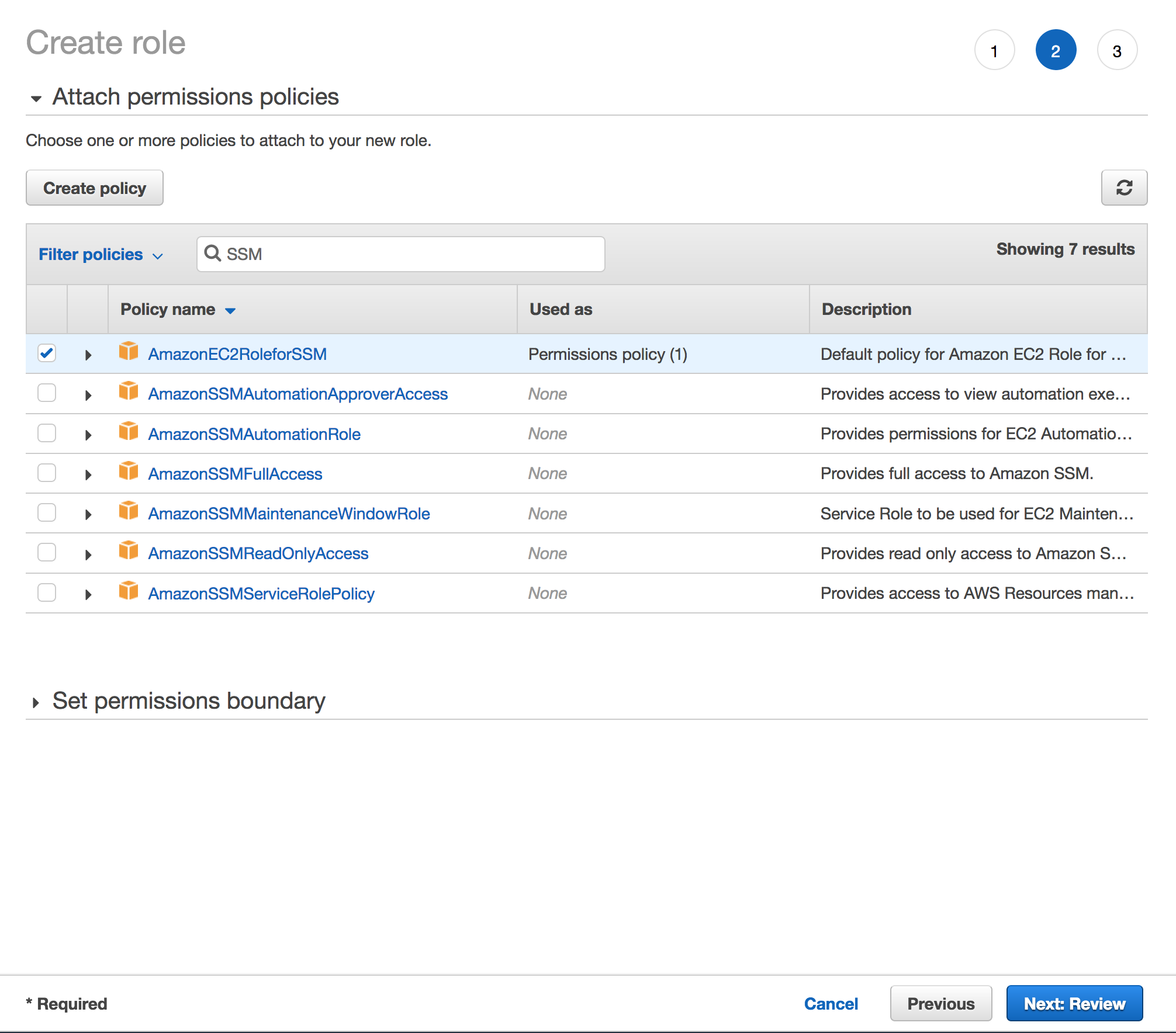Open the AmazonSSMMaintenanceWindowRole policy link
1176x1033 pixels.
click(x=289, y=514)
